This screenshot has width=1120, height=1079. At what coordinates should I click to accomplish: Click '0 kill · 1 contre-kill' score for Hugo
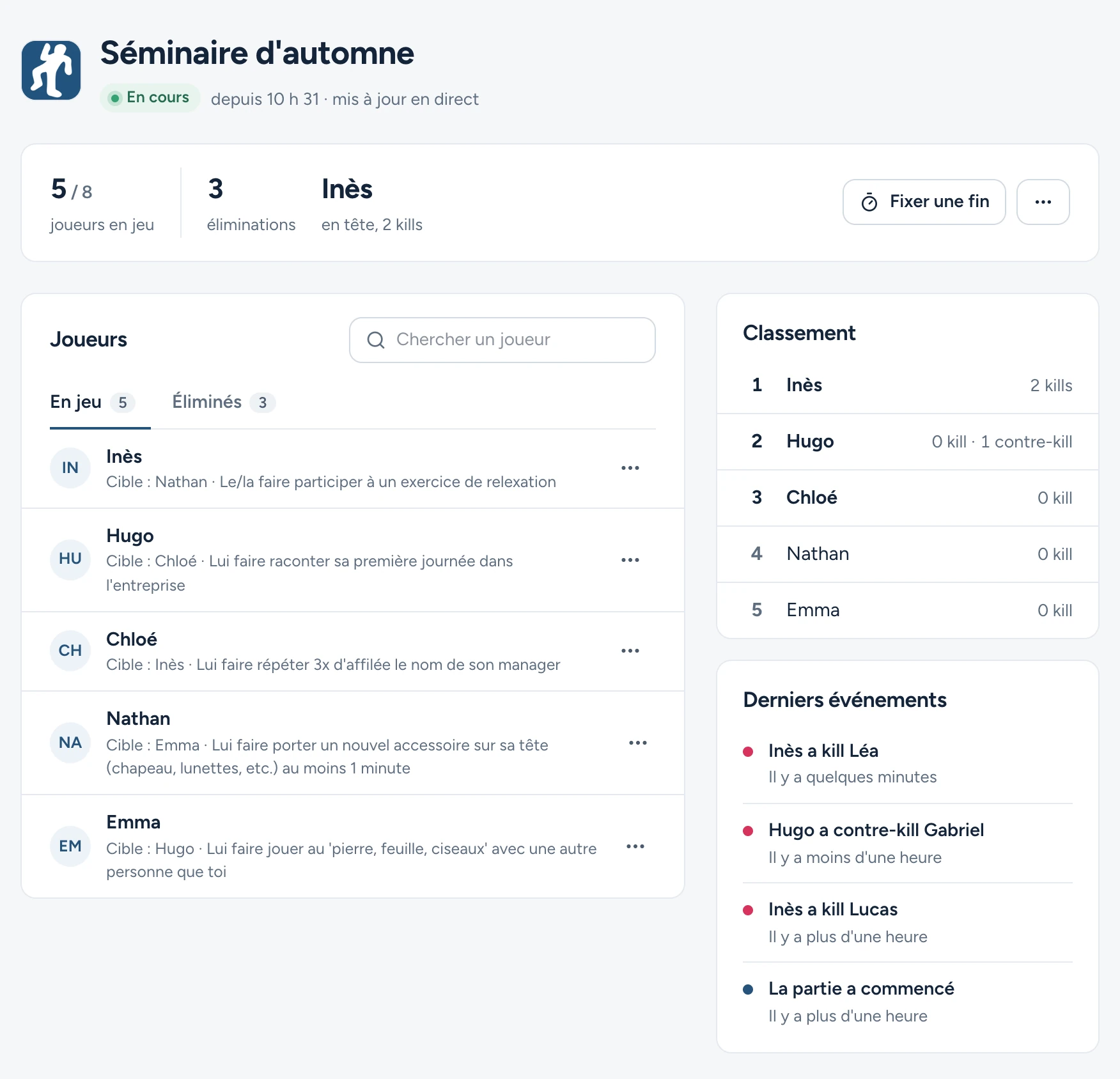click(1002, 442)
